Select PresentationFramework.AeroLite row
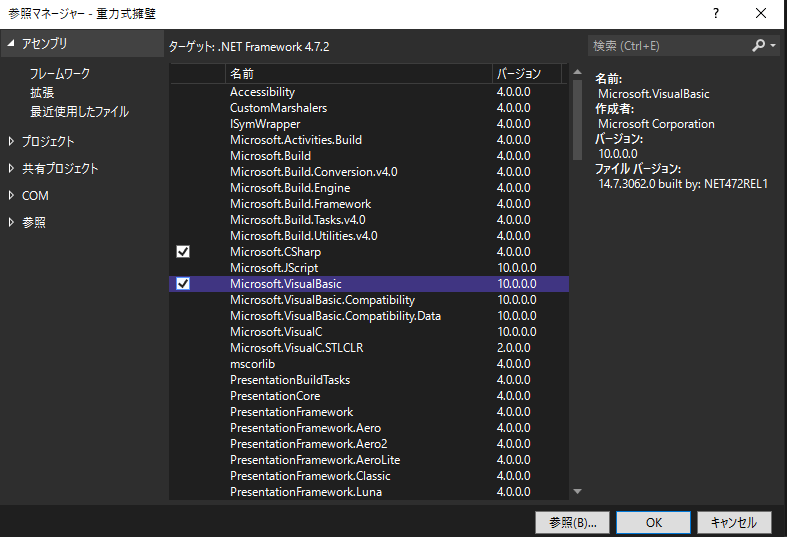Image resolution: width=787 pixels, height=537 pixels. click(x=369, y=460)
